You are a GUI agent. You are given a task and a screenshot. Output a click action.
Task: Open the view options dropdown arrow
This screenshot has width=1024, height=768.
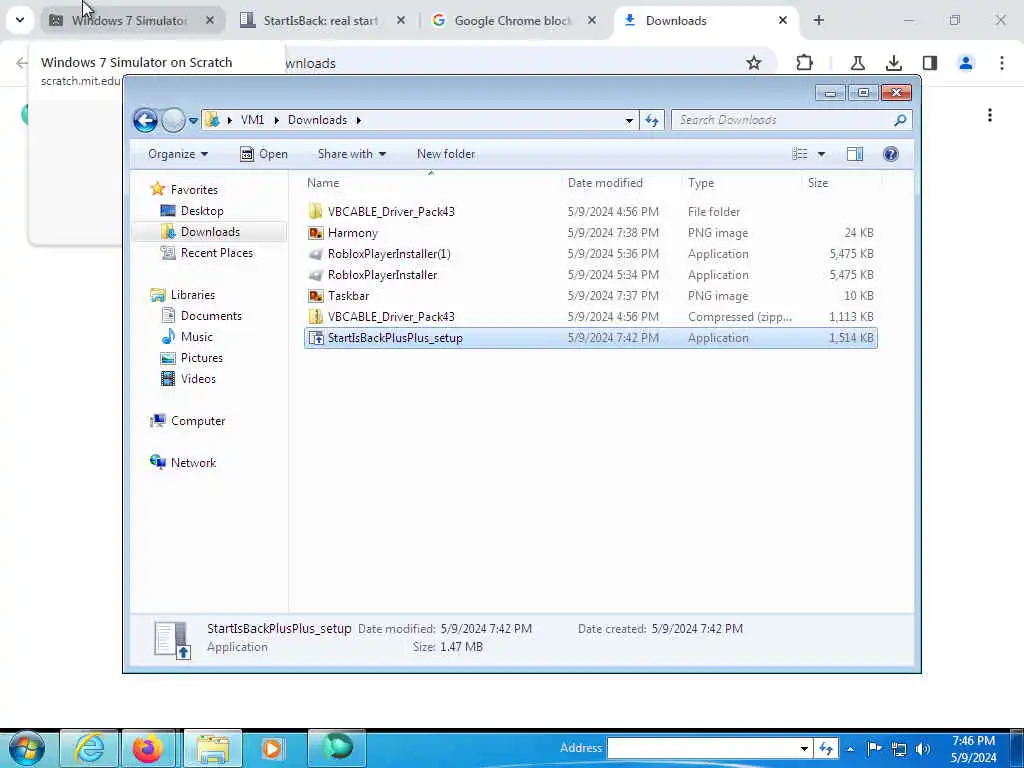click(x=822, y=154)
